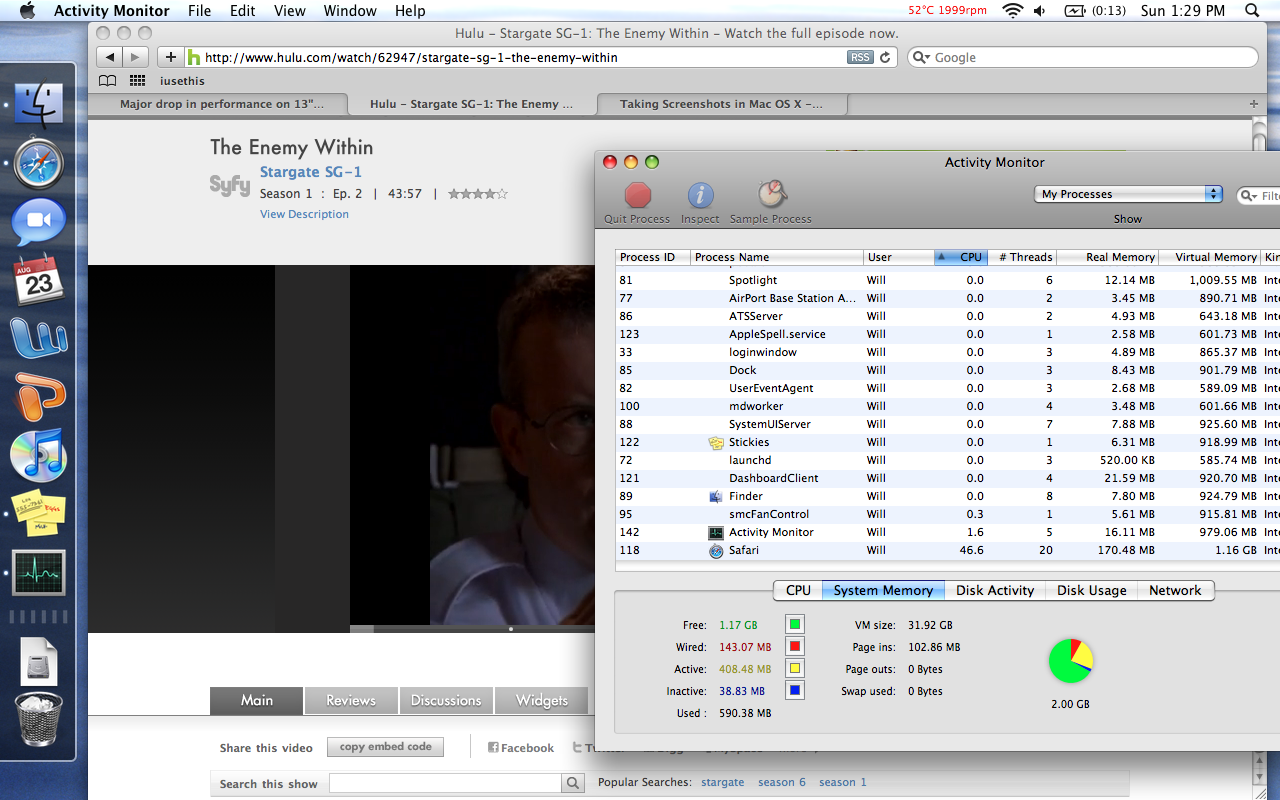Open Finder from the Dock
The image size is (1280, 800).
pos(39,105)
